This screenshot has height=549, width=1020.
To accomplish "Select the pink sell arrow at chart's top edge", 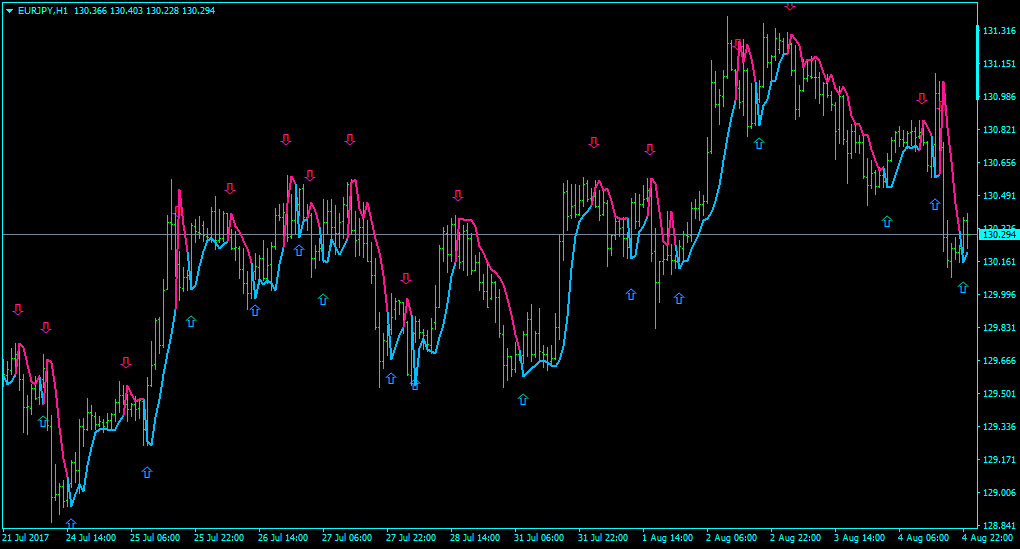I will tap(790, 6).
